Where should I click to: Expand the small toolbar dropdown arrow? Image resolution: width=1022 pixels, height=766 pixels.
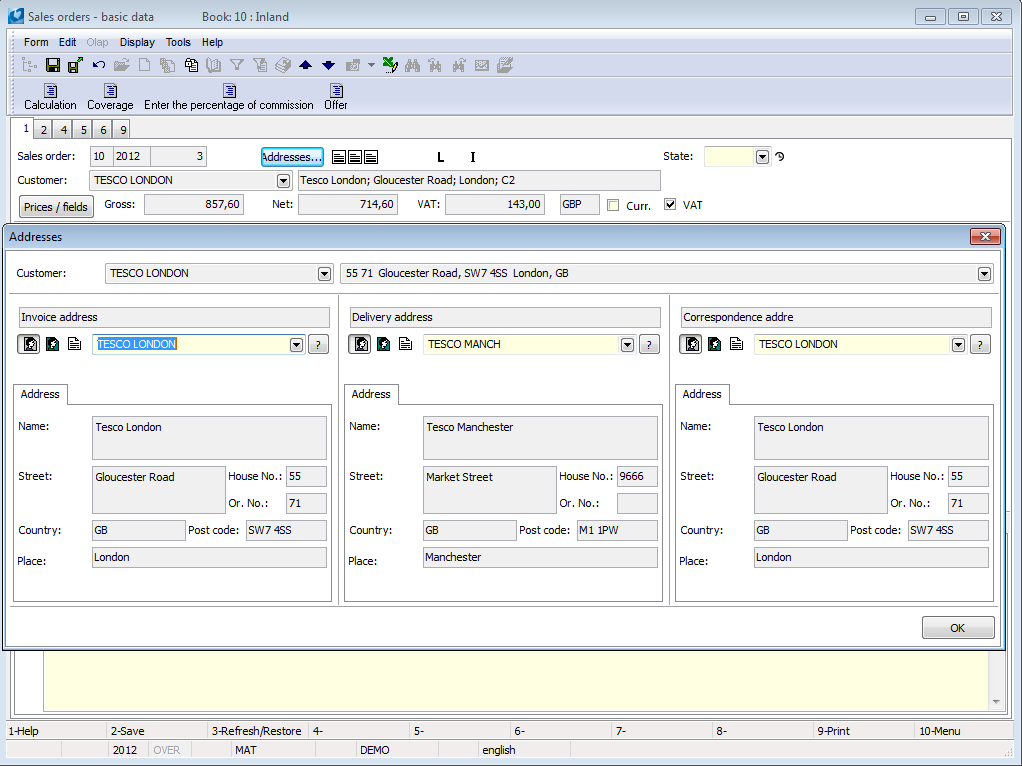(x=372, y=65)
